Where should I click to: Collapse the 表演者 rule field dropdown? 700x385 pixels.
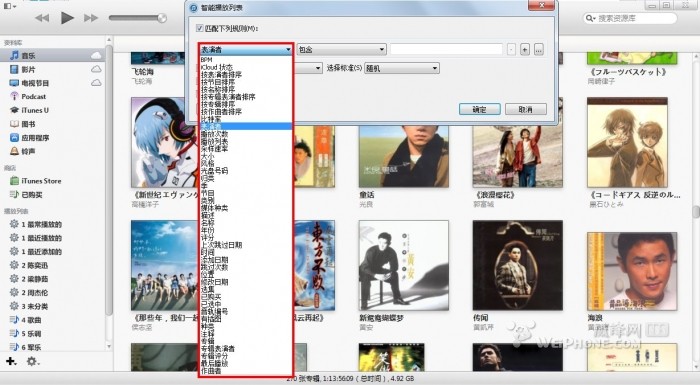[246, 50]
